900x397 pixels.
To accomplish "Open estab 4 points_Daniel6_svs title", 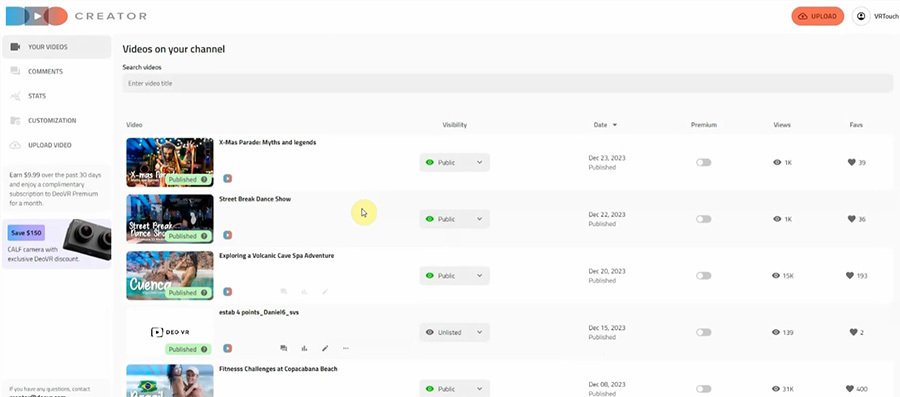I will (259, 313).
